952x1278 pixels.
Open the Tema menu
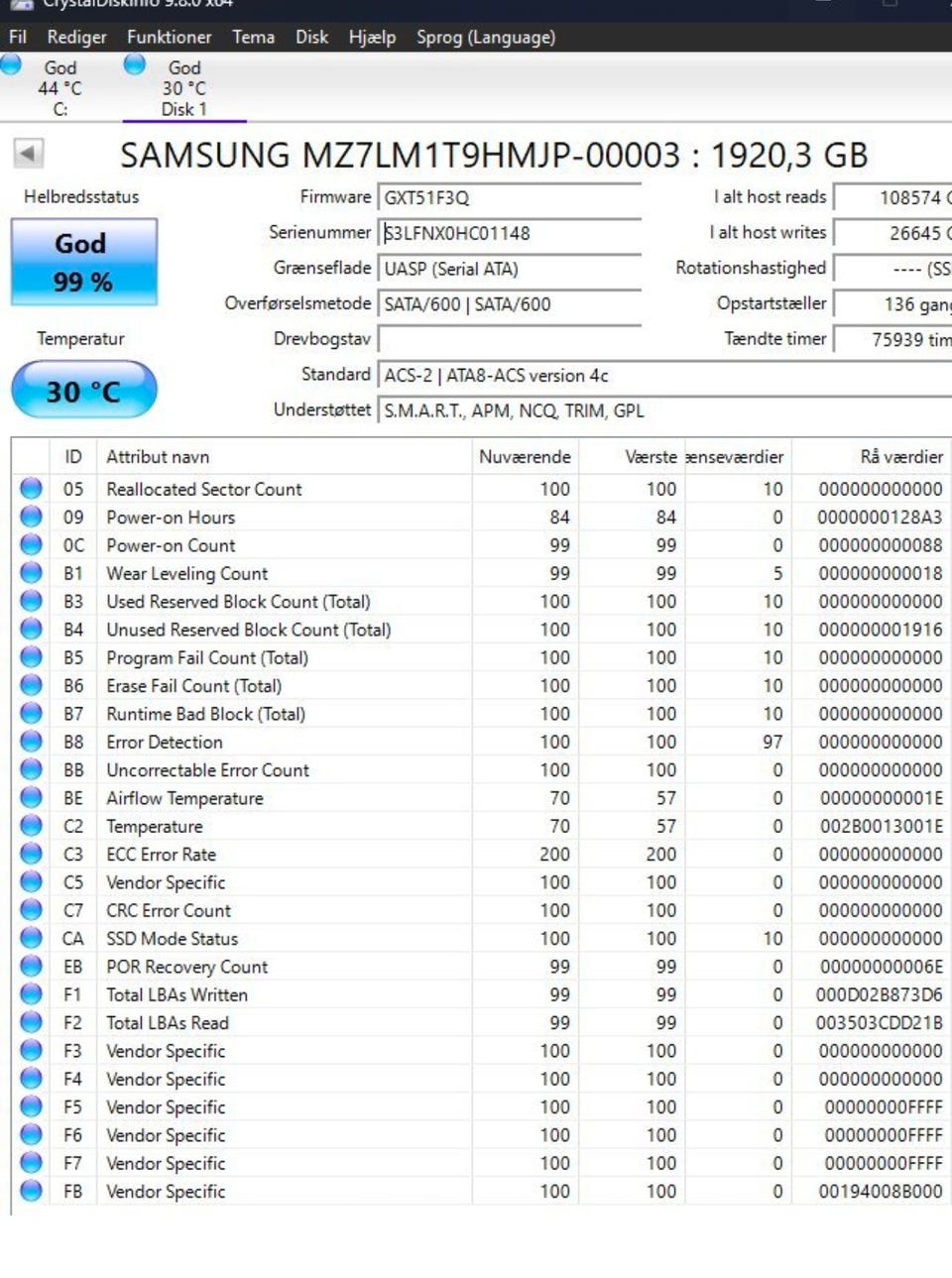(x=253, y=37)
